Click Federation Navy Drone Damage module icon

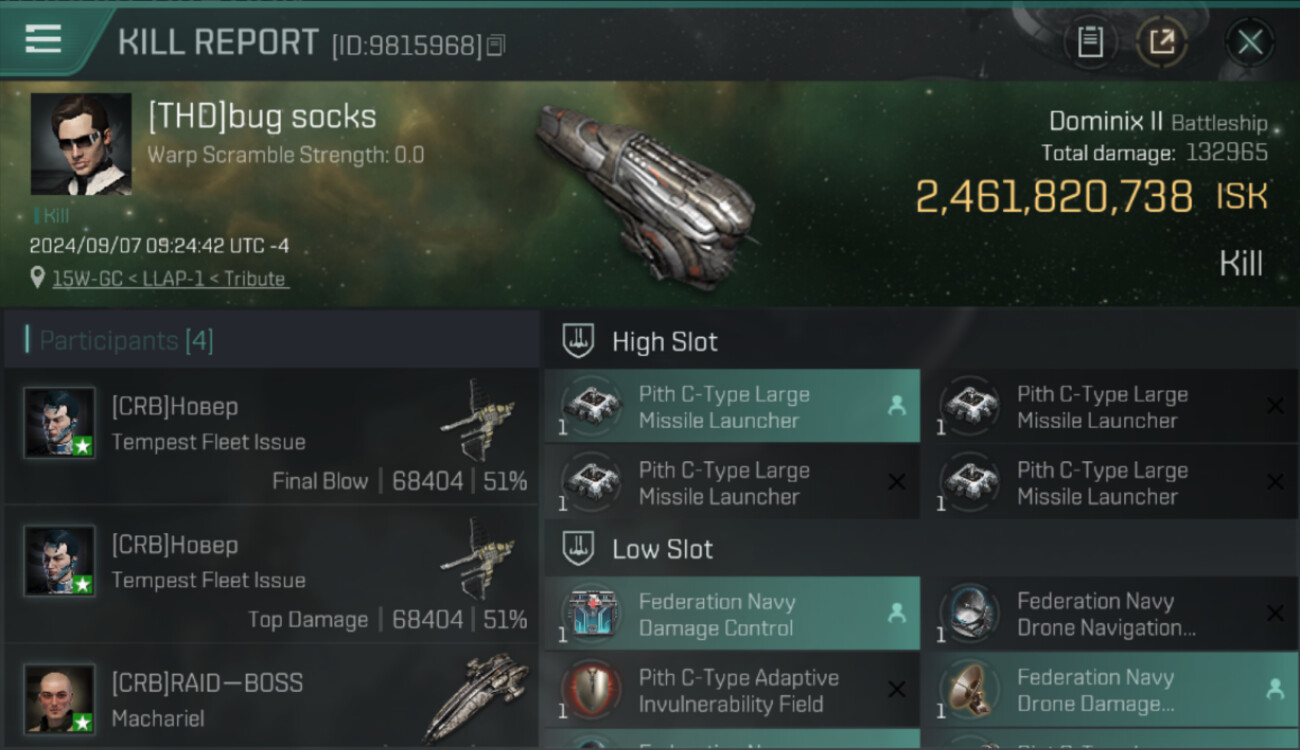970,689
